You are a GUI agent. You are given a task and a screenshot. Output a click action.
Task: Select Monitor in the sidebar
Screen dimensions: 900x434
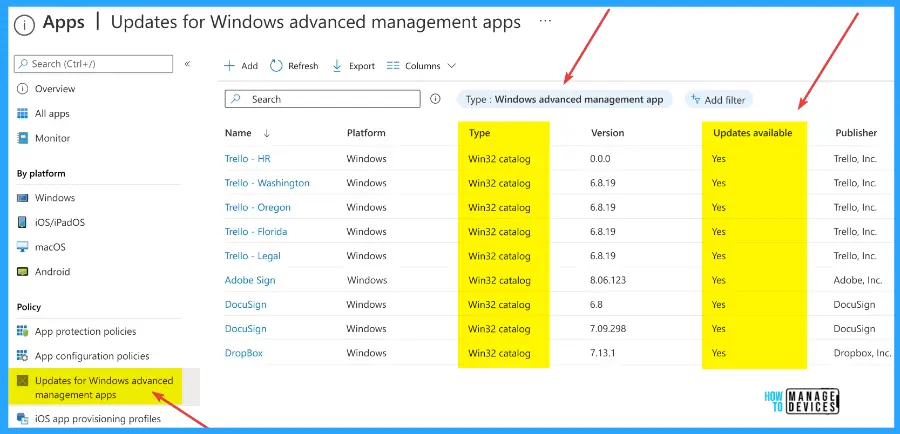coord(52,138)
